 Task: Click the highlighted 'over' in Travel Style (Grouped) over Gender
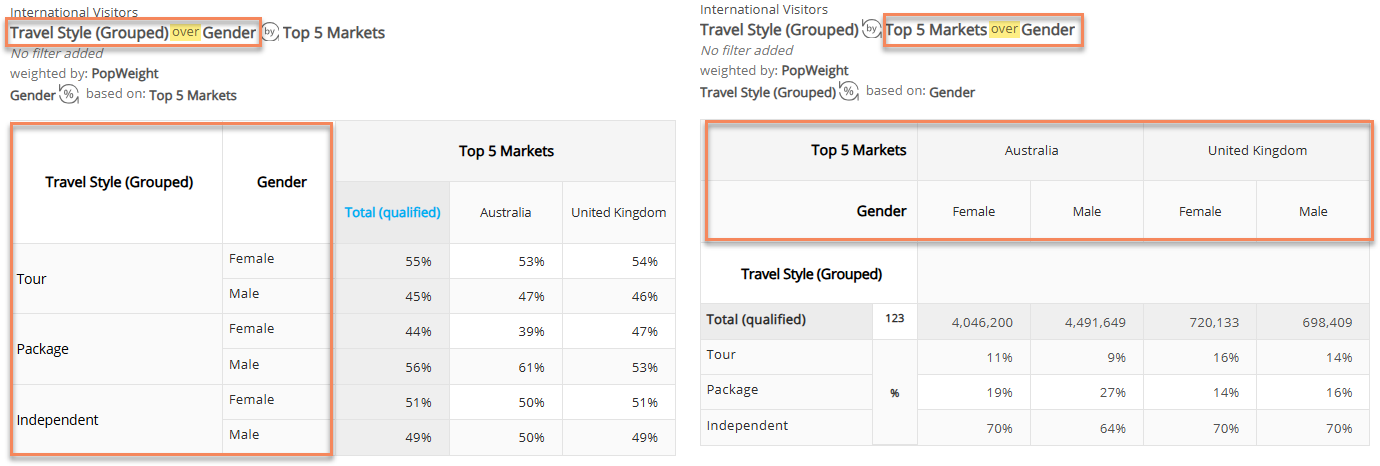click(x=185, y=32)
